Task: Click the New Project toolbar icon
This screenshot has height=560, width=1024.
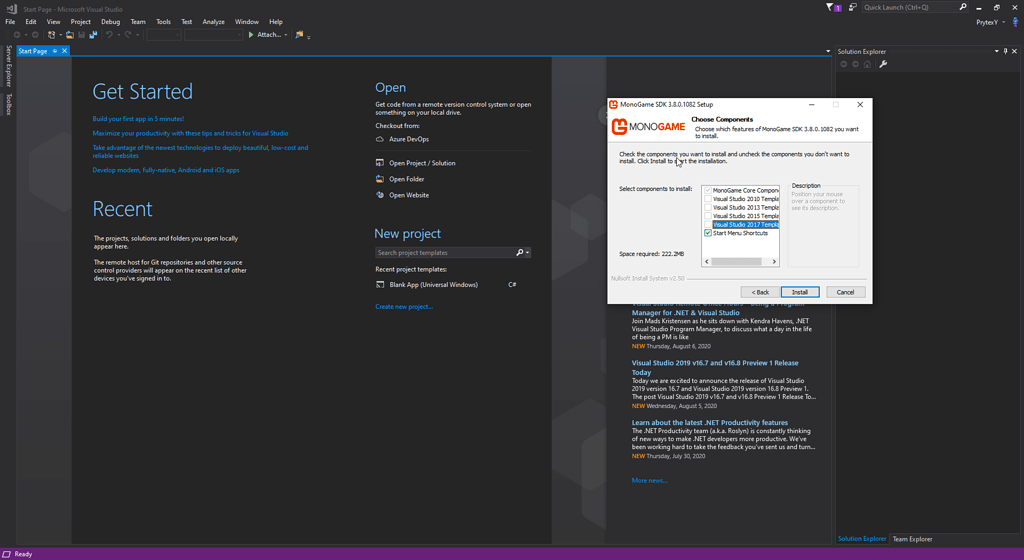Action: 51,35
